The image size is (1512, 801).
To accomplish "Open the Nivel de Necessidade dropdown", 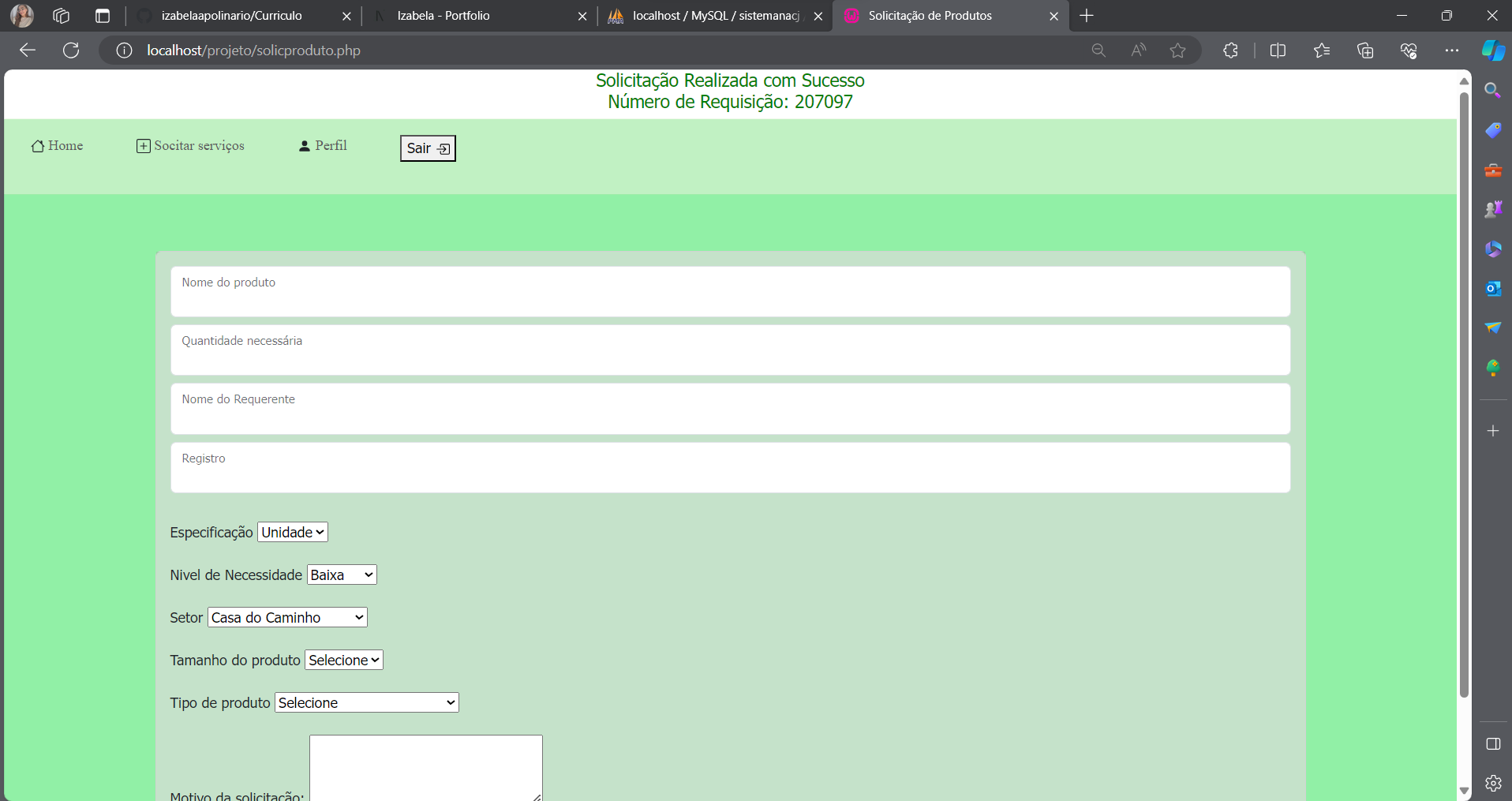I will pos(342,575).
